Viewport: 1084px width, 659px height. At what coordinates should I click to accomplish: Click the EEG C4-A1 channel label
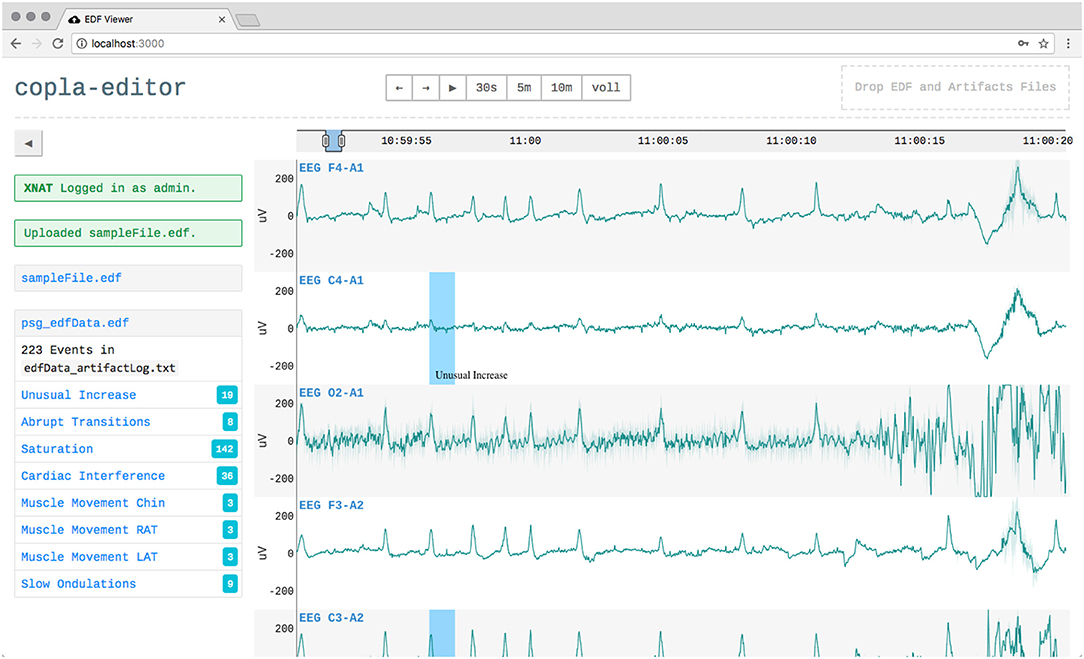pyautogui.click(x=331, y=281)
